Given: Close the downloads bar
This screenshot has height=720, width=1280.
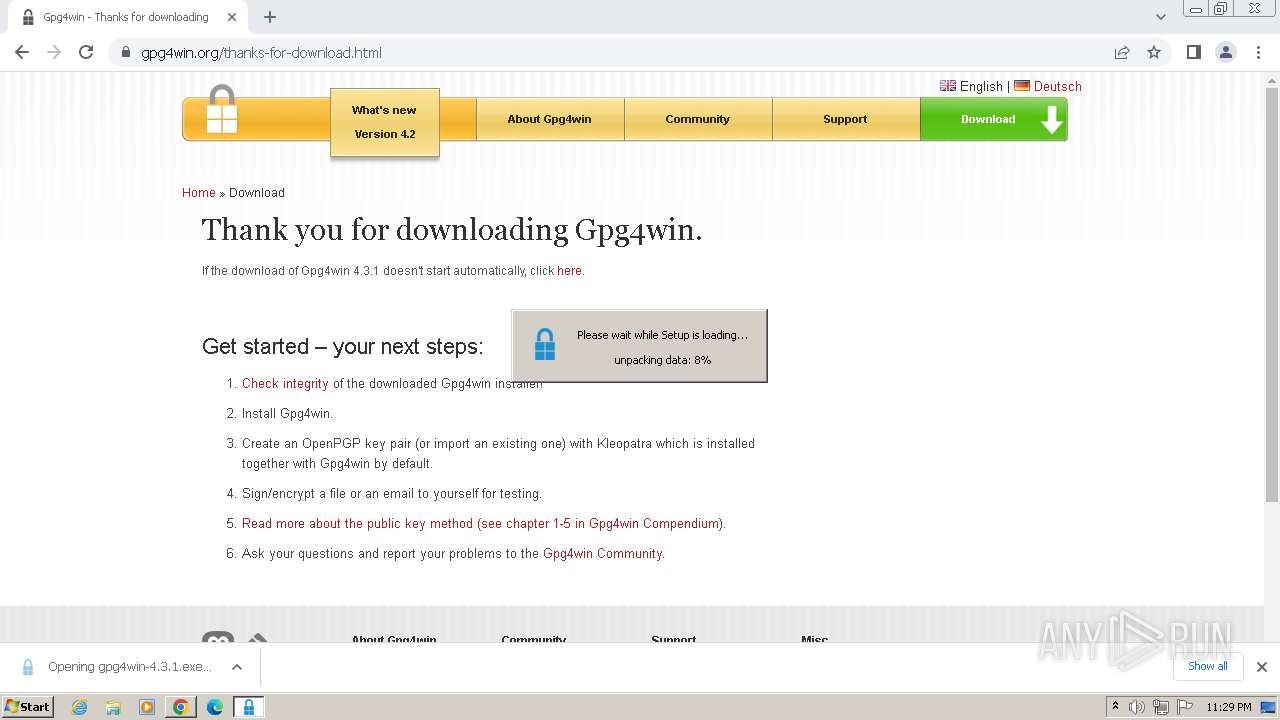Looking at the screenshot, I should point(1262,667).
